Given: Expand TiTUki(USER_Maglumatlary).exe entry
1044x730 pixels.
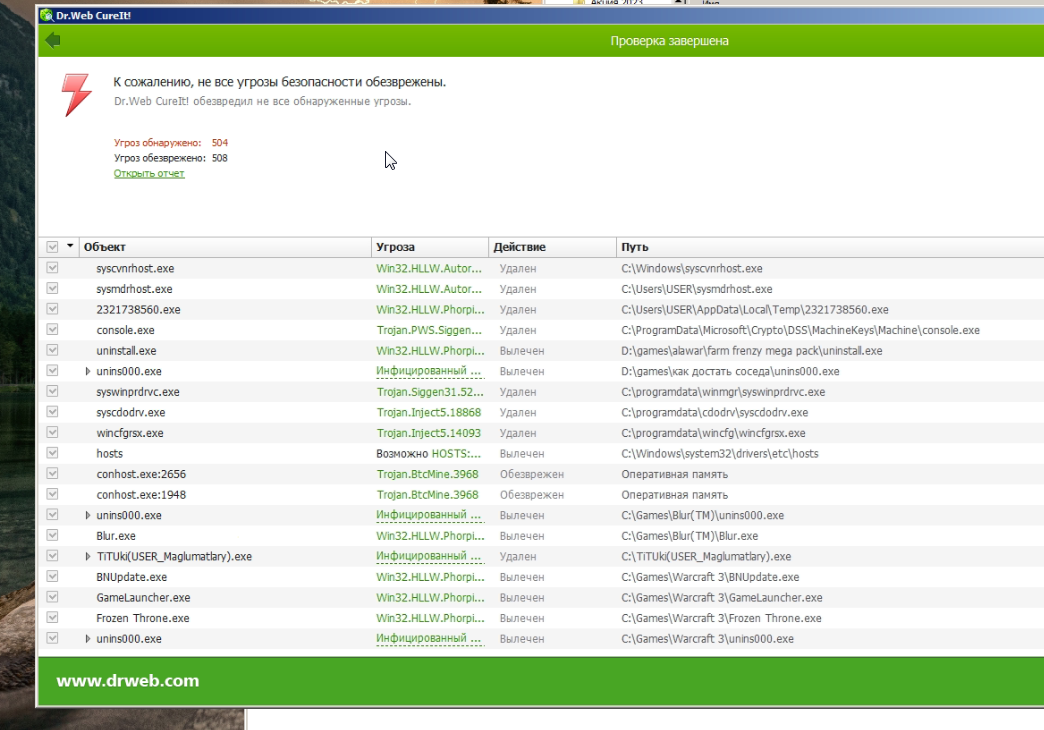Looking at the screenshot, I should [87, 556].
